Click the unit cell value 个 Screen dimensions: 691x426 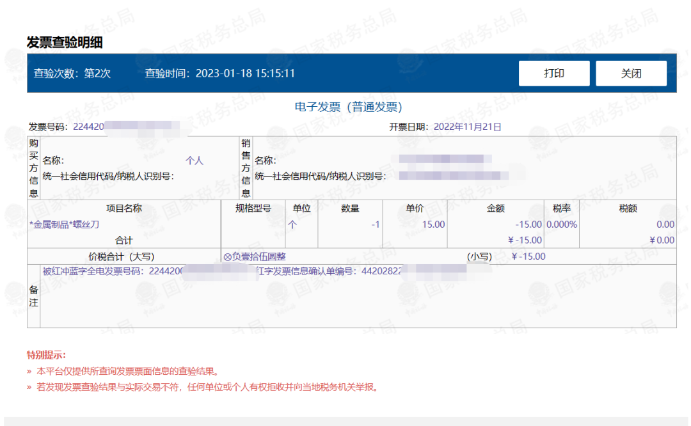click(293, 225)
